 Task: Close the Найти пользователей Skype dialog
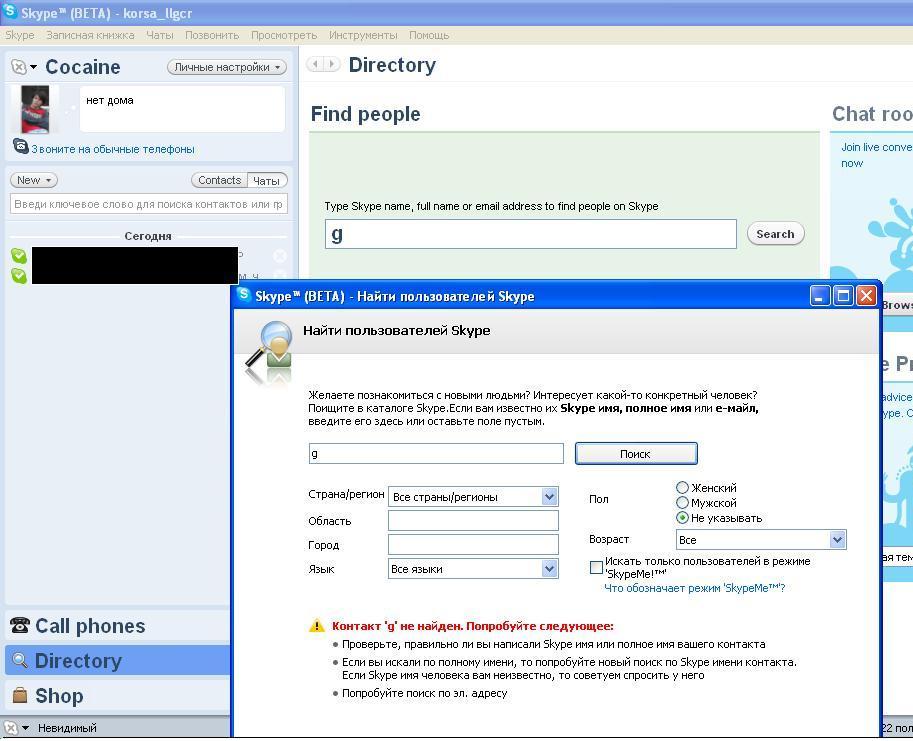[866, 296]
